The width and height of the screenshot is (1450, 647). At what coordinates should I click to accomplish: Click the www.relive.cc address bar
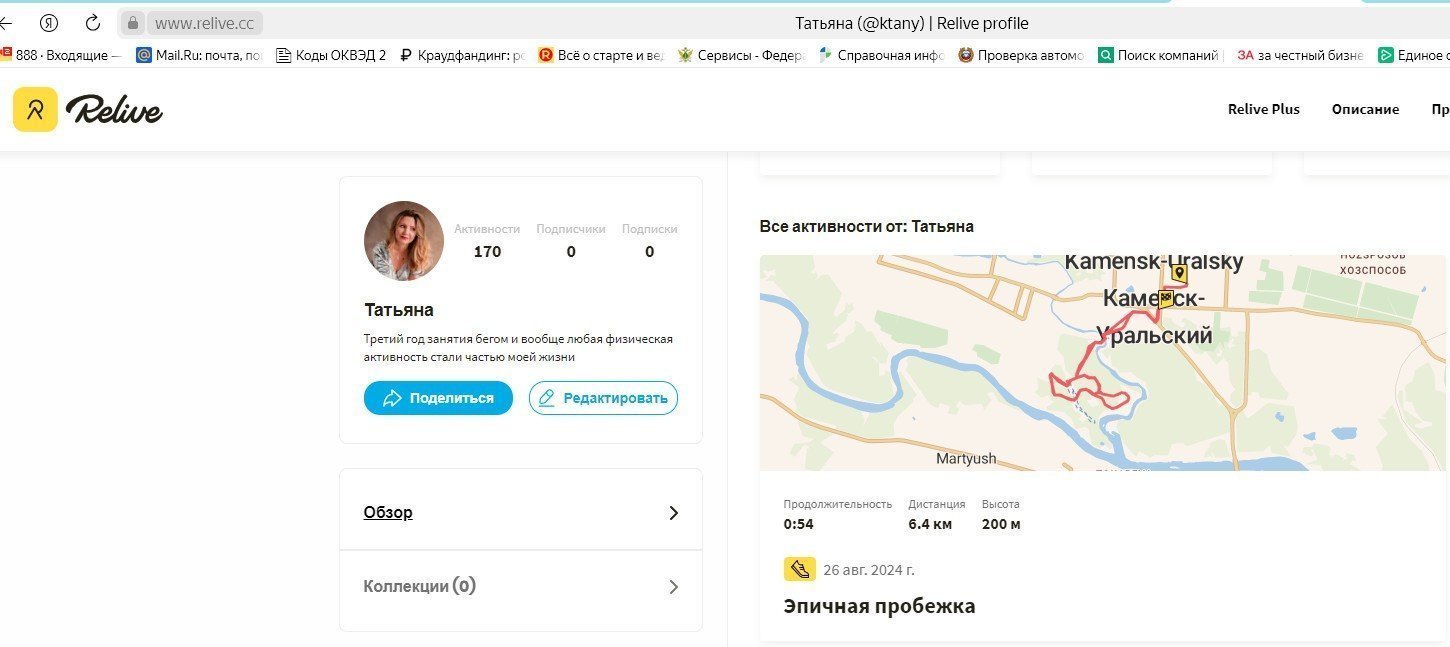(x=204, y=23)
